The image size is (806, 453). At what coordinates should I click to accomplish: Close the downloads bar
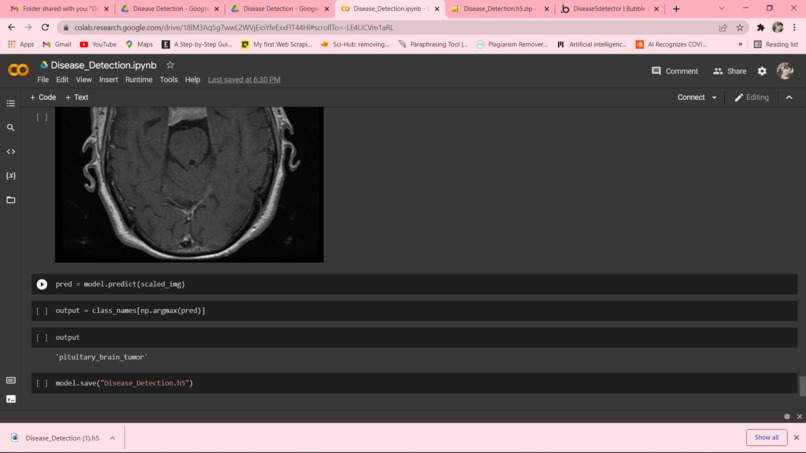[796, 438]
